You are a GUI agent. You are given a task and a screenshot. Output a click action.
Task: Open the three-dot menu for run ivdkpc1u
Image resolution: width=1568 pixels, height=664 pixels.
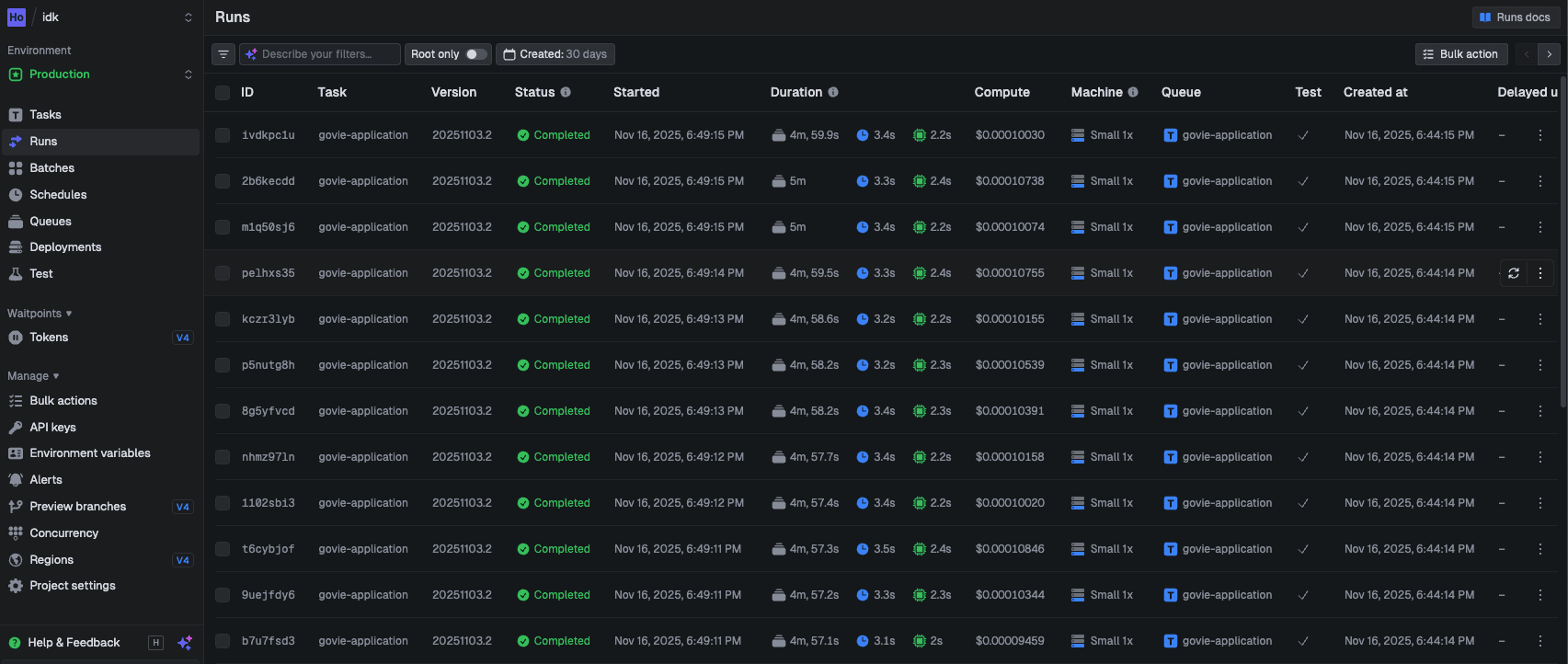click(x=1540, y=135)
